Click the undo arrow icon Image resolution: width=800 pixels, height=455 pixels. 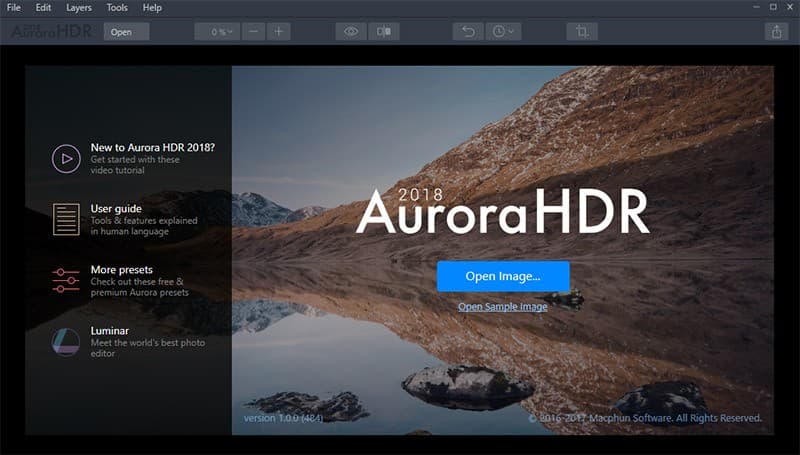pos(468,32)
